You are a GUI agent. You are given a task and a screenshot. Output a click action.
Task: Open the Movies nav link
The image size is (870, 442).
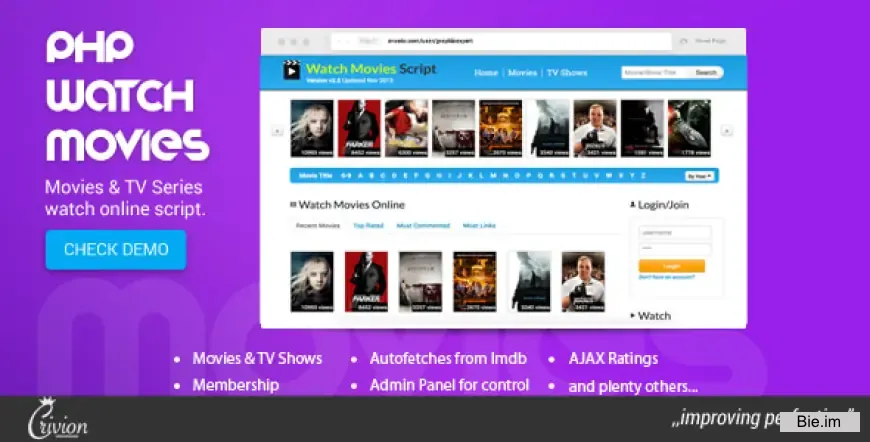[x=522, y=73]
